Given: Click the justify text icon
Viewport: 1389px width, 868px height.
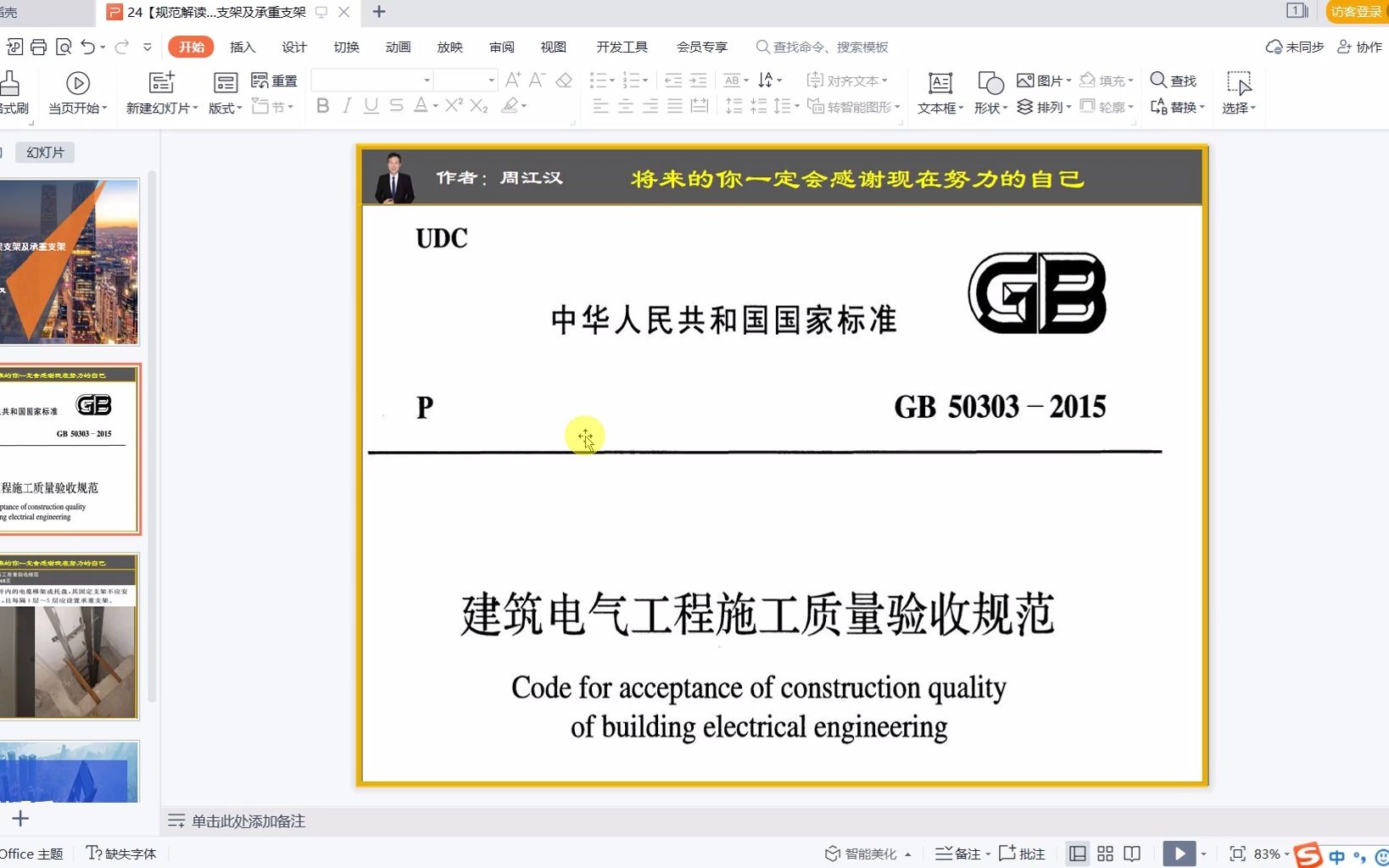Looking at the screenshot, I should (x=674, y=106).
